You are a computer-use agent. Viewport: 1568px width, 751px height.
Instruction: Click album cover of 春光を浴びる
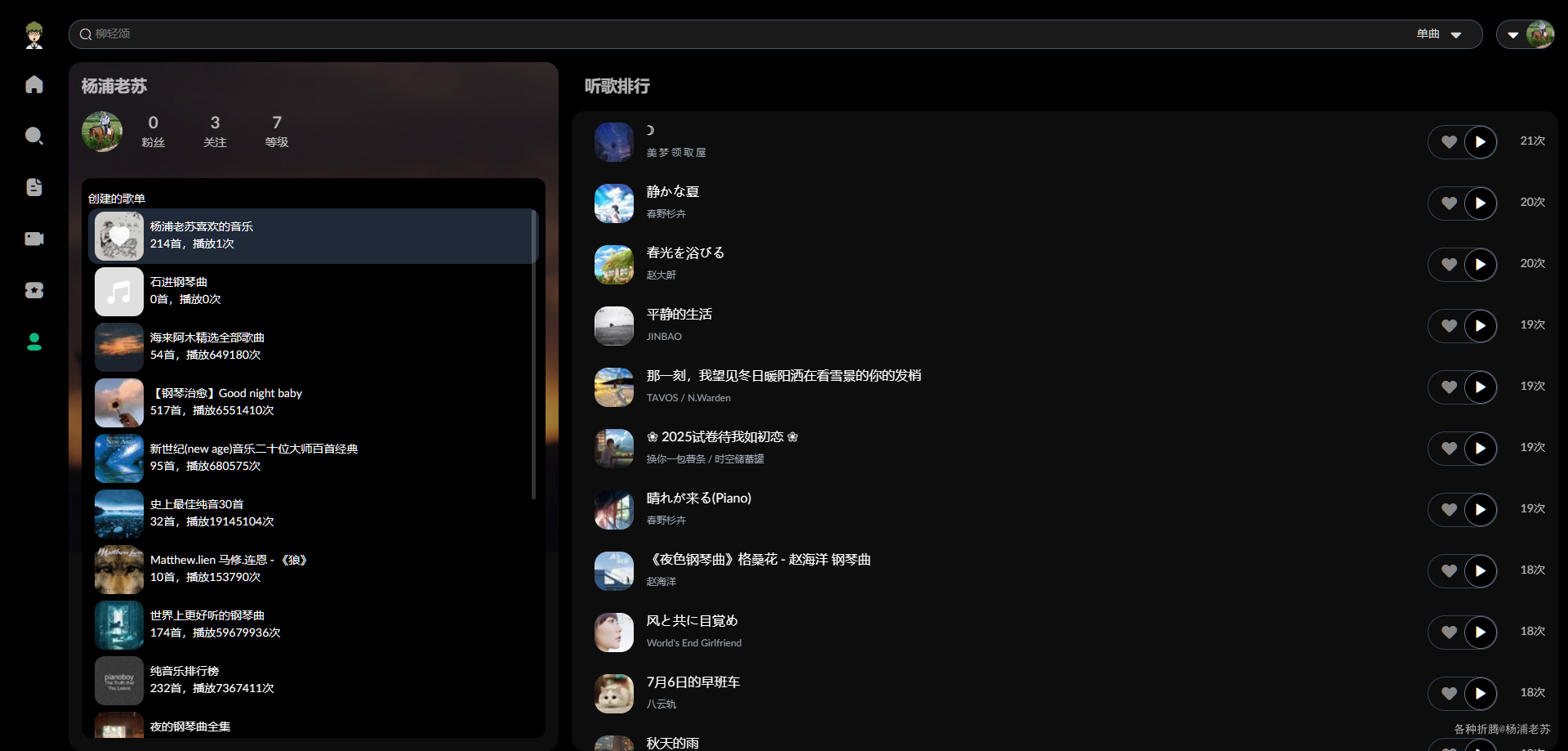click(614, 265)
